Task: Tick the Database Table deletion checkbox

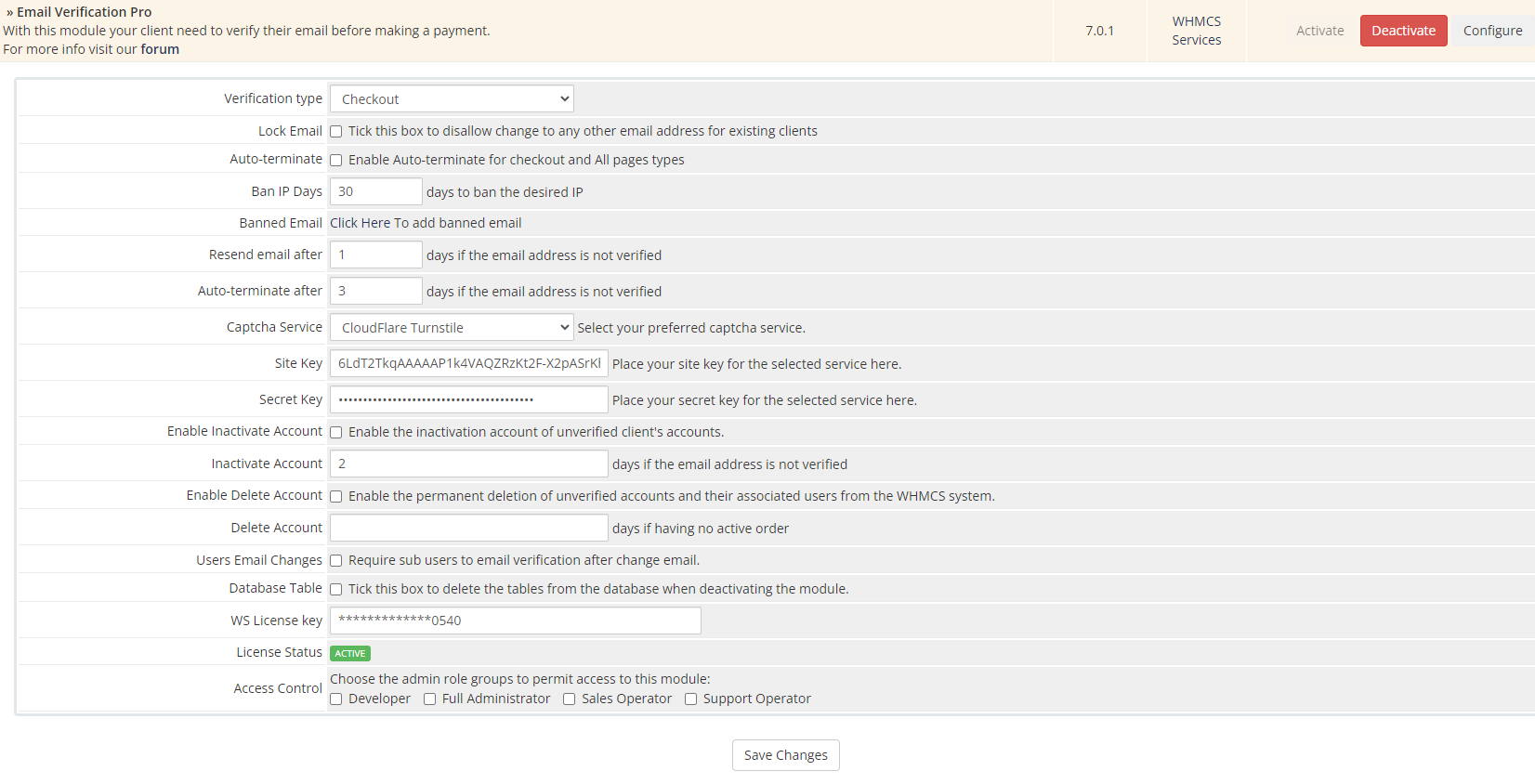Action: click(336, 590)
